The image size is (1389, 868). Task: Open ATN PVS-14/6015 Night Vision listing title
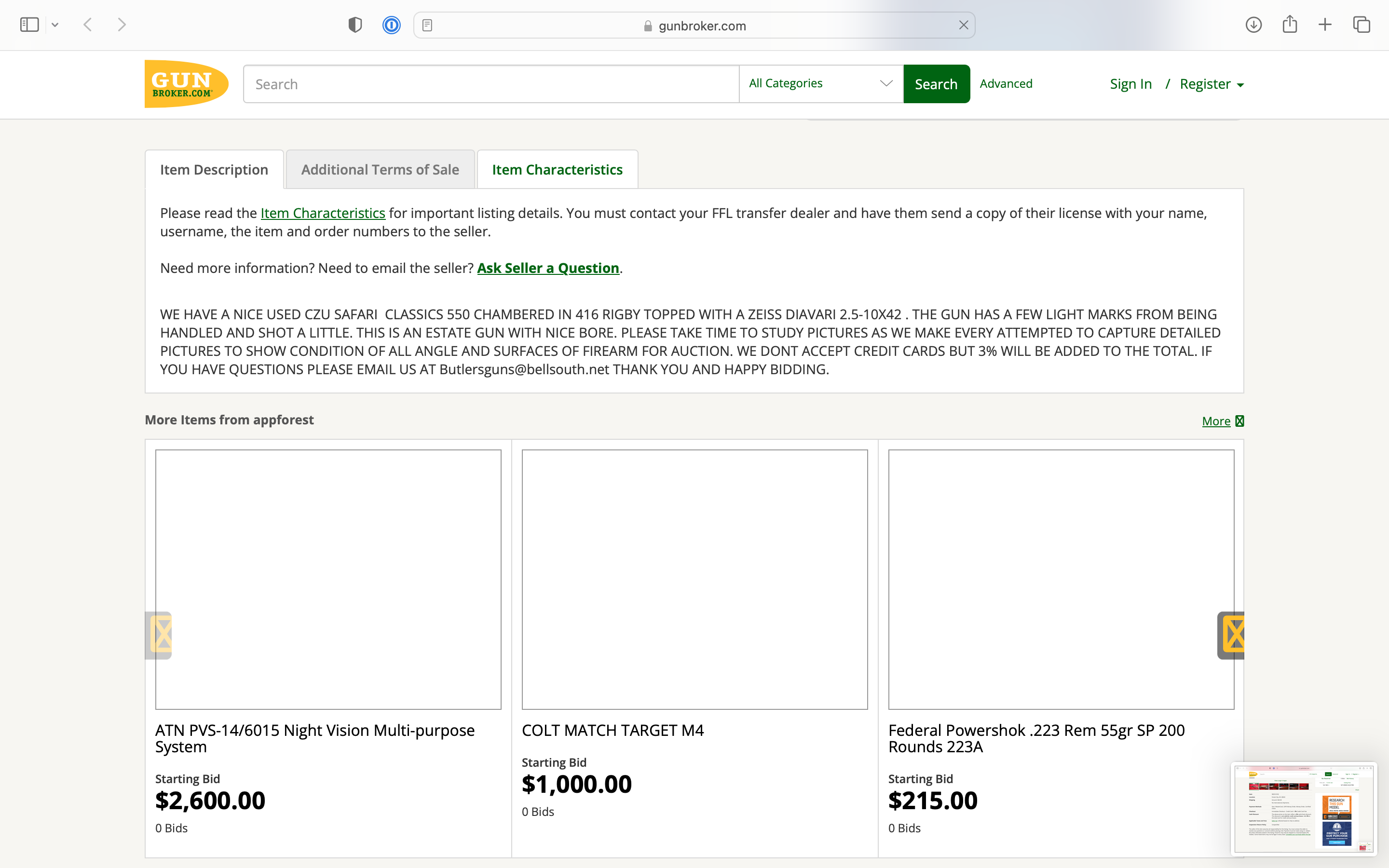click(x=315, y=738)
